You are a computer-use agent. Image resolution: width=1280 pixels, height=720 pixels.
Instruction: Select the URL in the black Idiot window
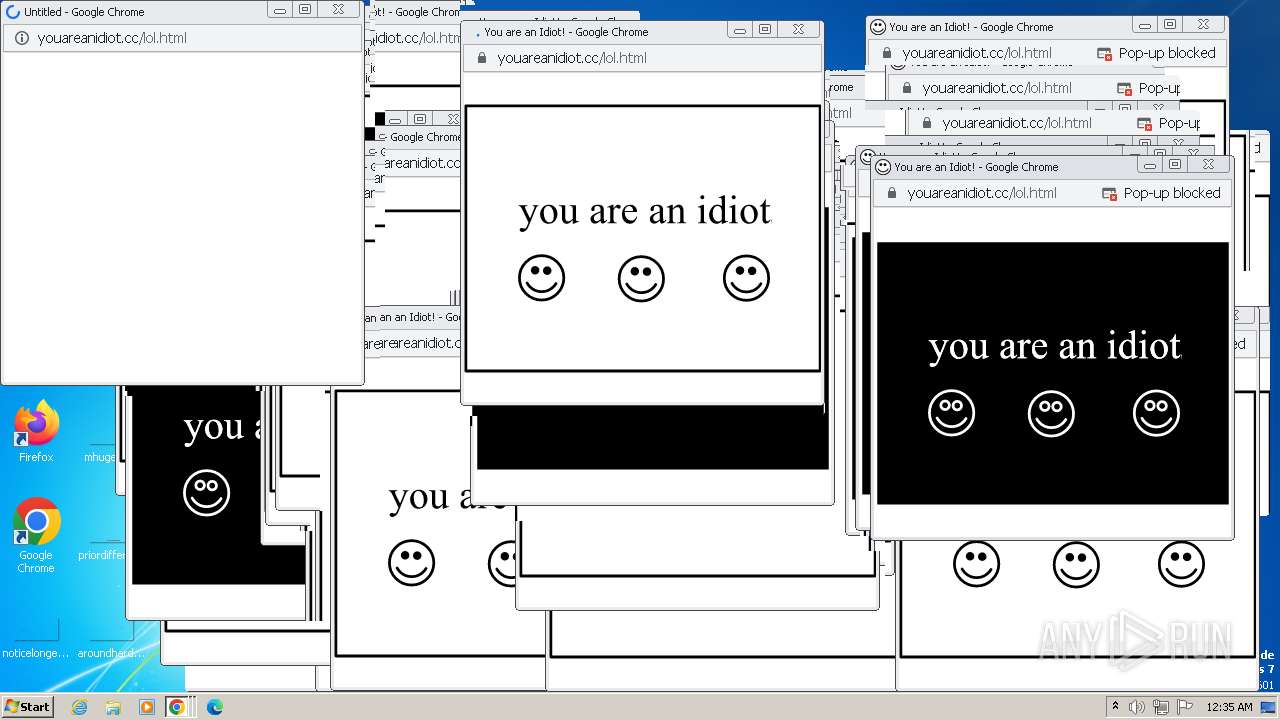pos(982,193)
